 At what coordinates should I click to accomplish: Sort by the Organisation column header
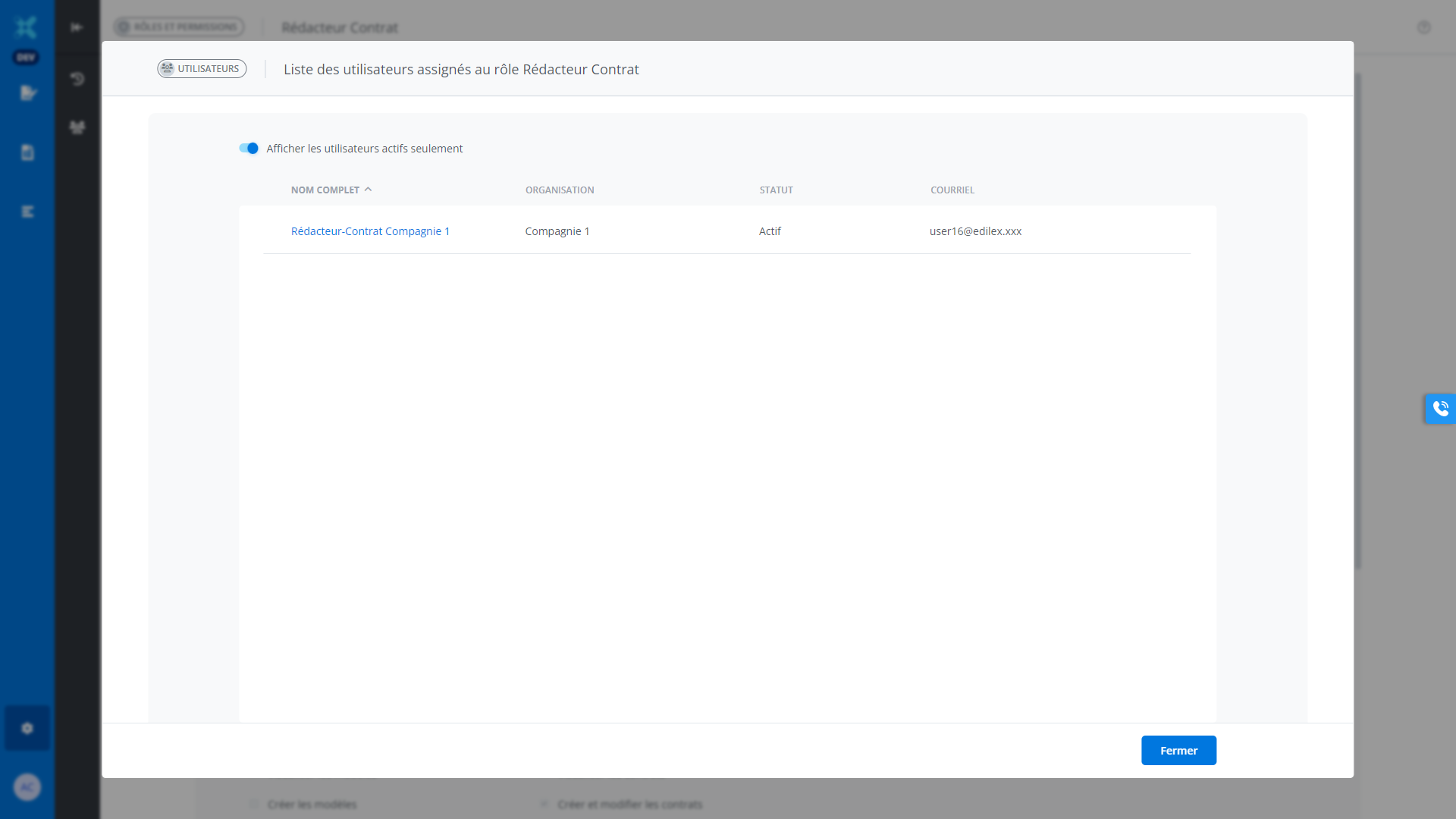pyautogui.click(x=560, y=190)
